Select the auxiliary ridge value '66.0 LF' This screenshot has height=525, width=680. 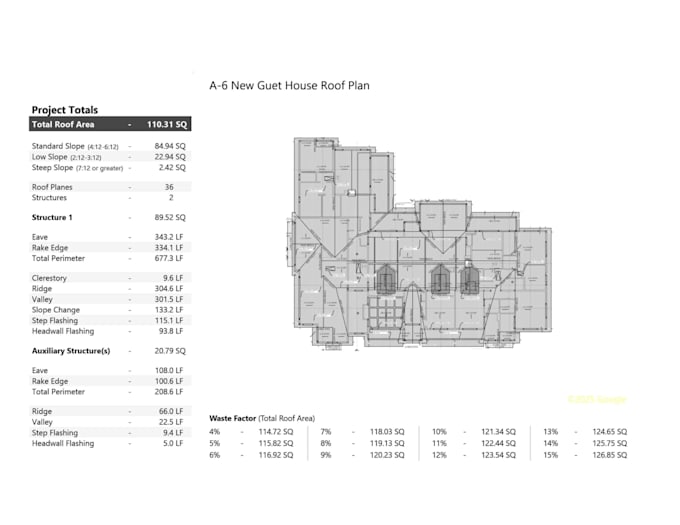[x=171, y=411]
